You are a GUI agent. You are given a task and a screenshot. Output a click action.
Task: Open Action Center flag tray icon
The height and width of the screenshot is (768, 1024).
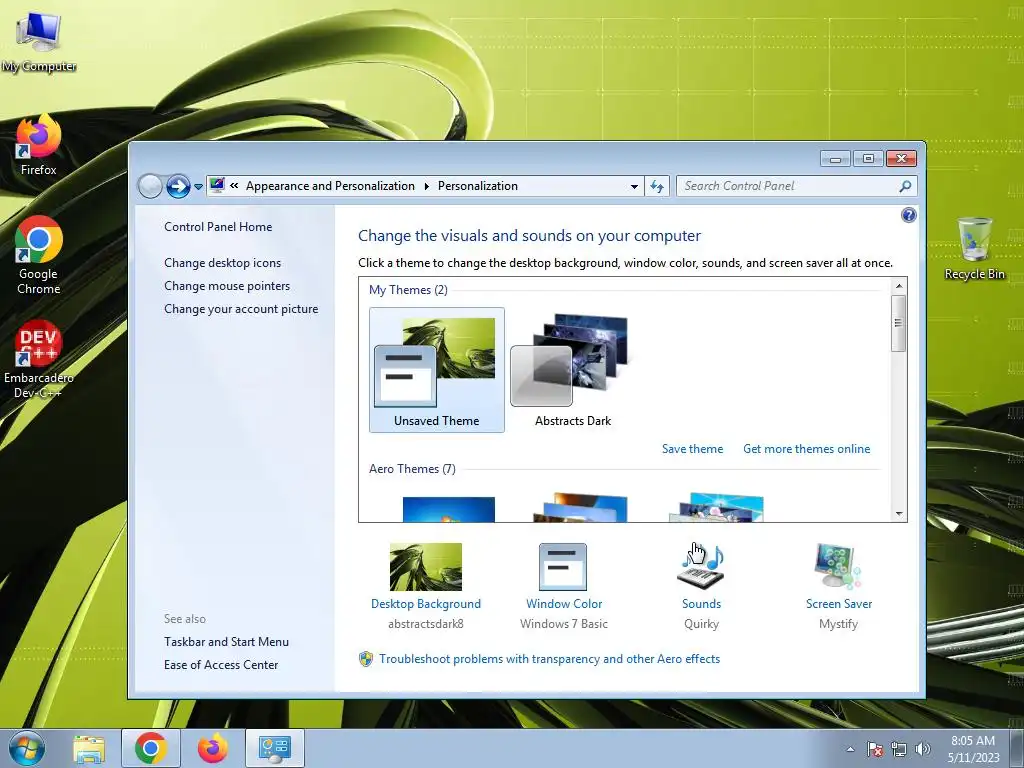coord(874,749)
